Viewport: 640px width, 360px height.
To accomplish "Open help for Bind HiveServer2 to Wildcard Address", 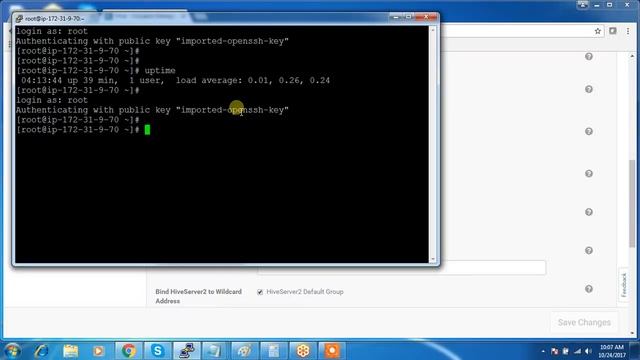I will (589, 289).
